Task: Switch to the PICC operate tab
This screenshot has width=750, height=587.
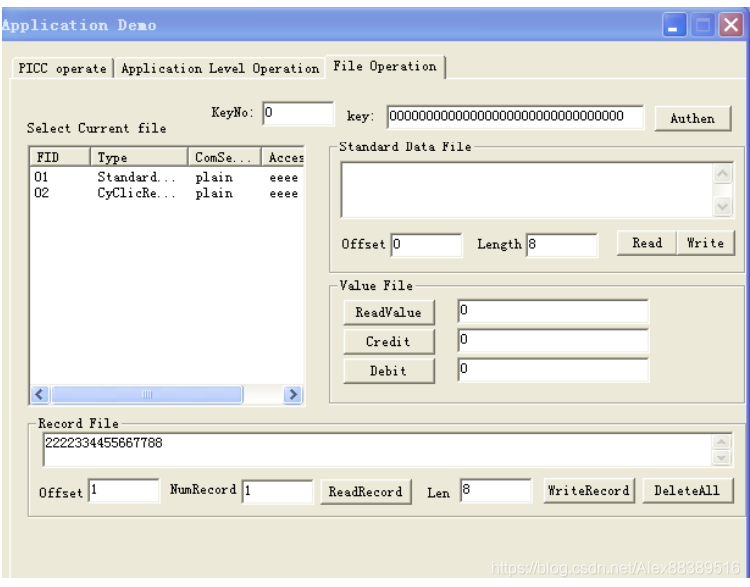Action: tap(62, 68)
